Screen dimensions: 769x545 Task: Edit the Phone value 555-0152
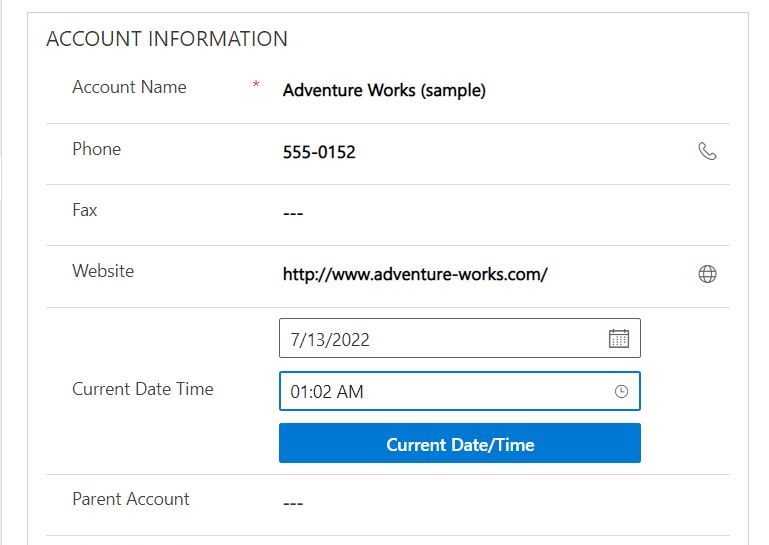[x=319, y=153]
